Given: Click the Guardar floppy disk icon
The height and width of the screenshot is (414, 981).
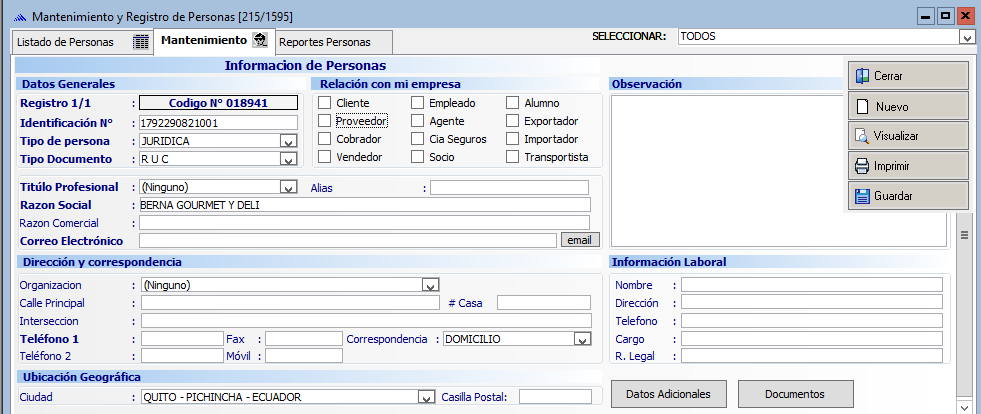Looking at the screenshot, I should 861,196.
